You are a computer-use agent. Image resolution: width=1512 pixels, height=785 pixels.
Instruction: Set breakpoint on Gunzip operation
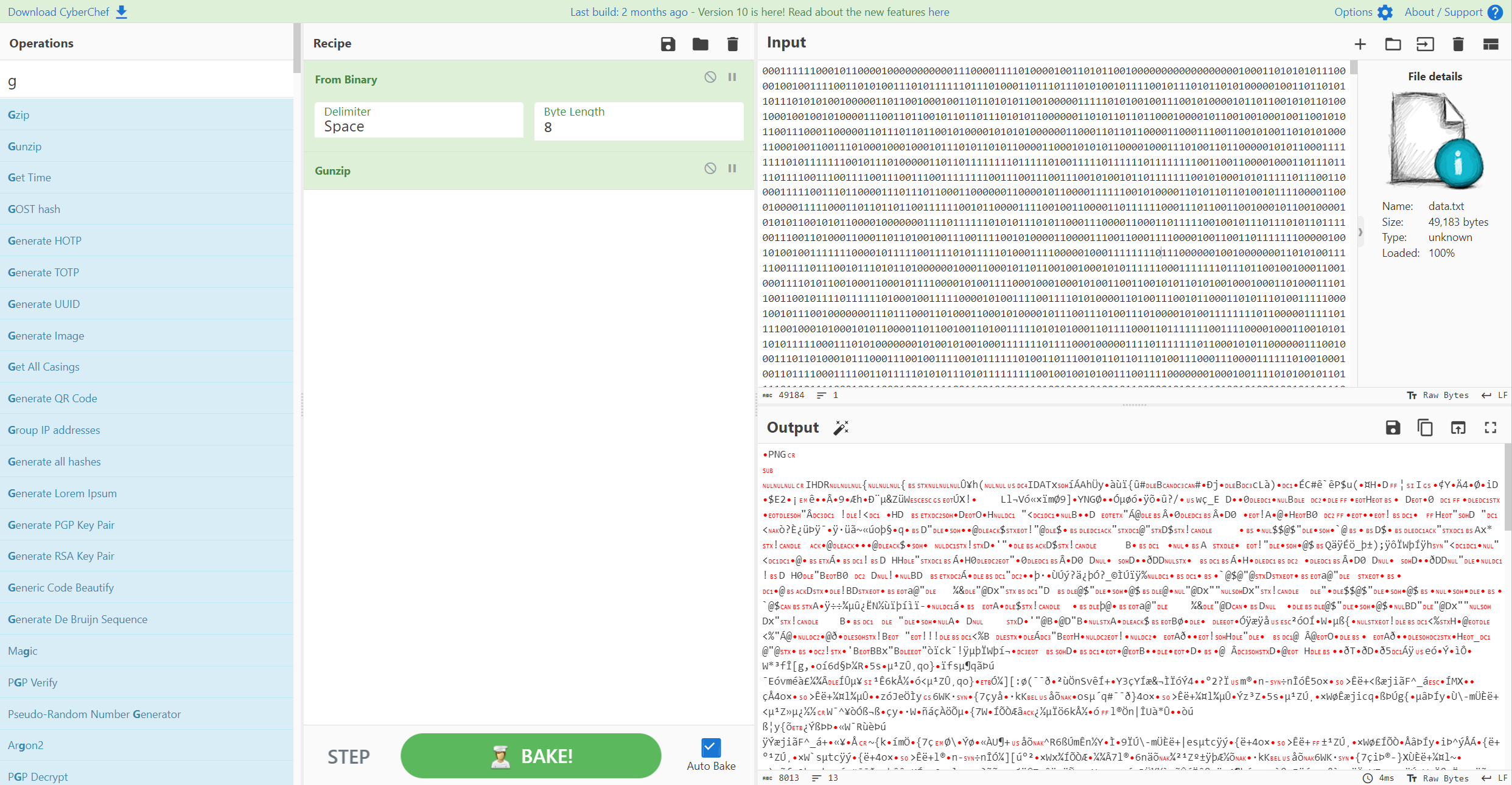click(x=732, y=169)
